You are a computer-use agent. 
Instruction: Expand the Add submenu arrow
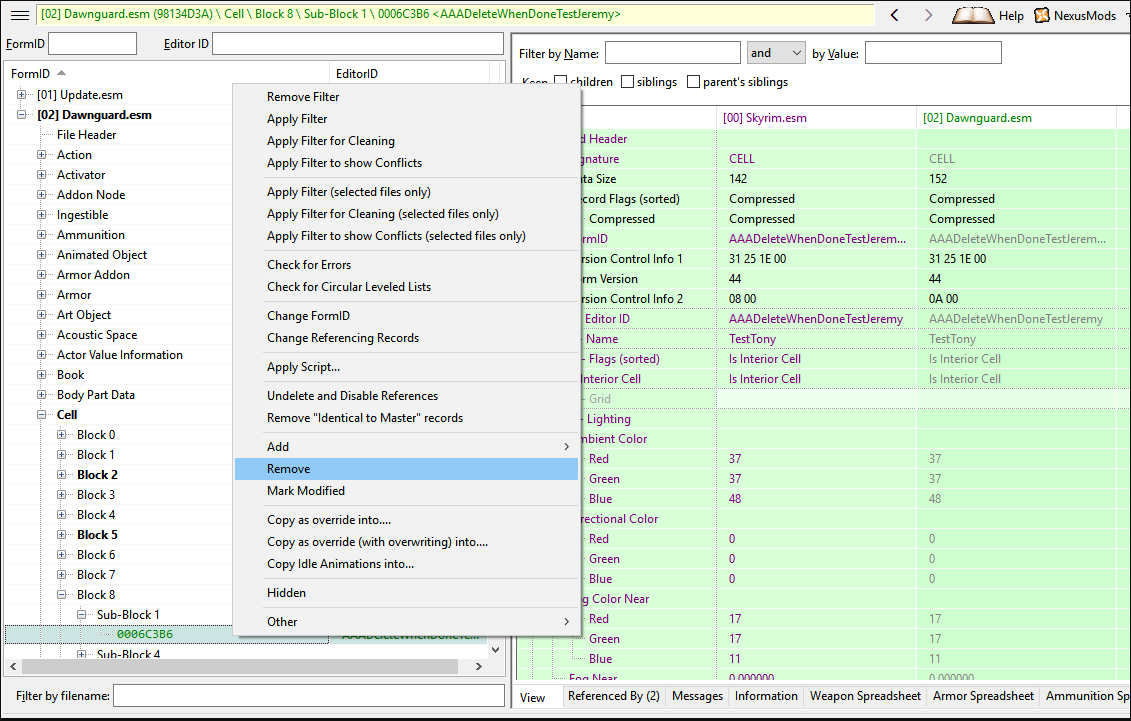click(x=566, y=447)
